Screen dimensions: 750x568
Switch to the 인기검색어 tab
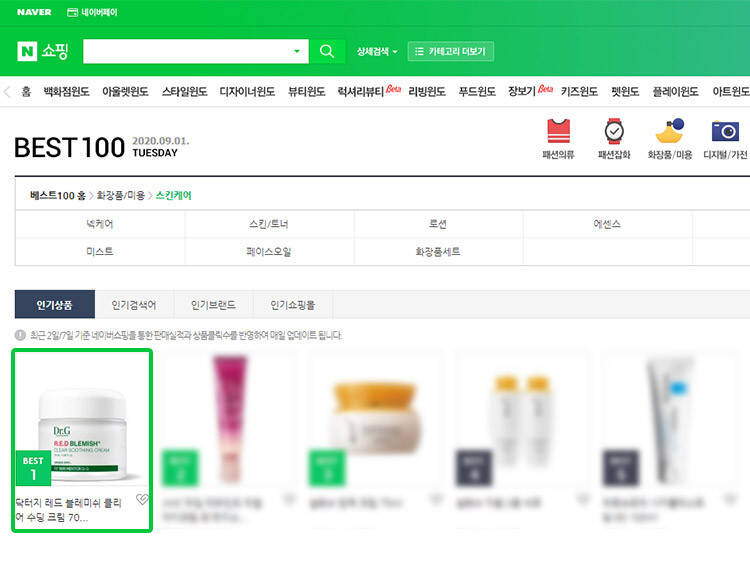tap(135, 304)
